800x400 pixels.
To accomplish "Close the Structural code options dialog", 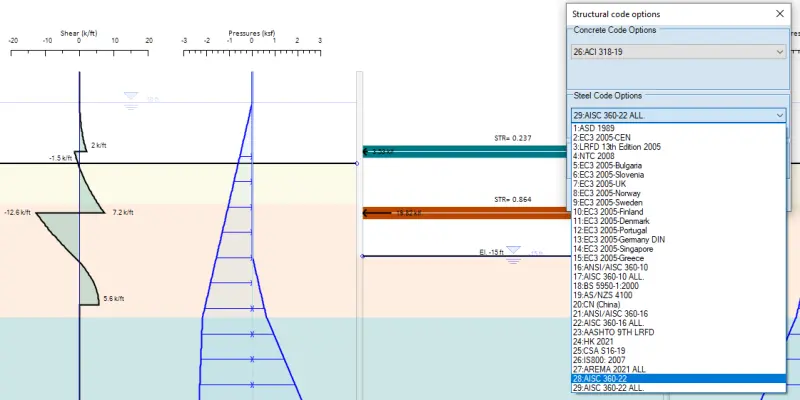I will click(780, 14).
